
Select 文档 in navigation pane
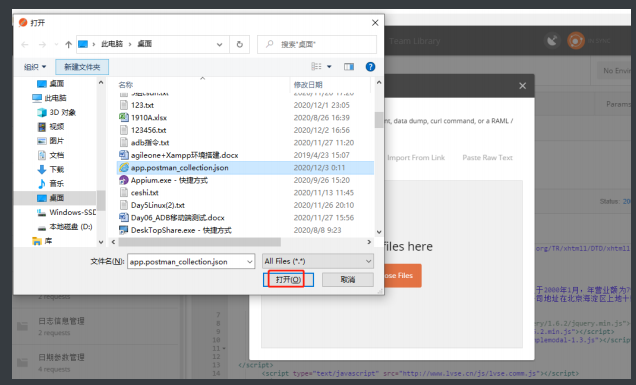pos(51,155)
